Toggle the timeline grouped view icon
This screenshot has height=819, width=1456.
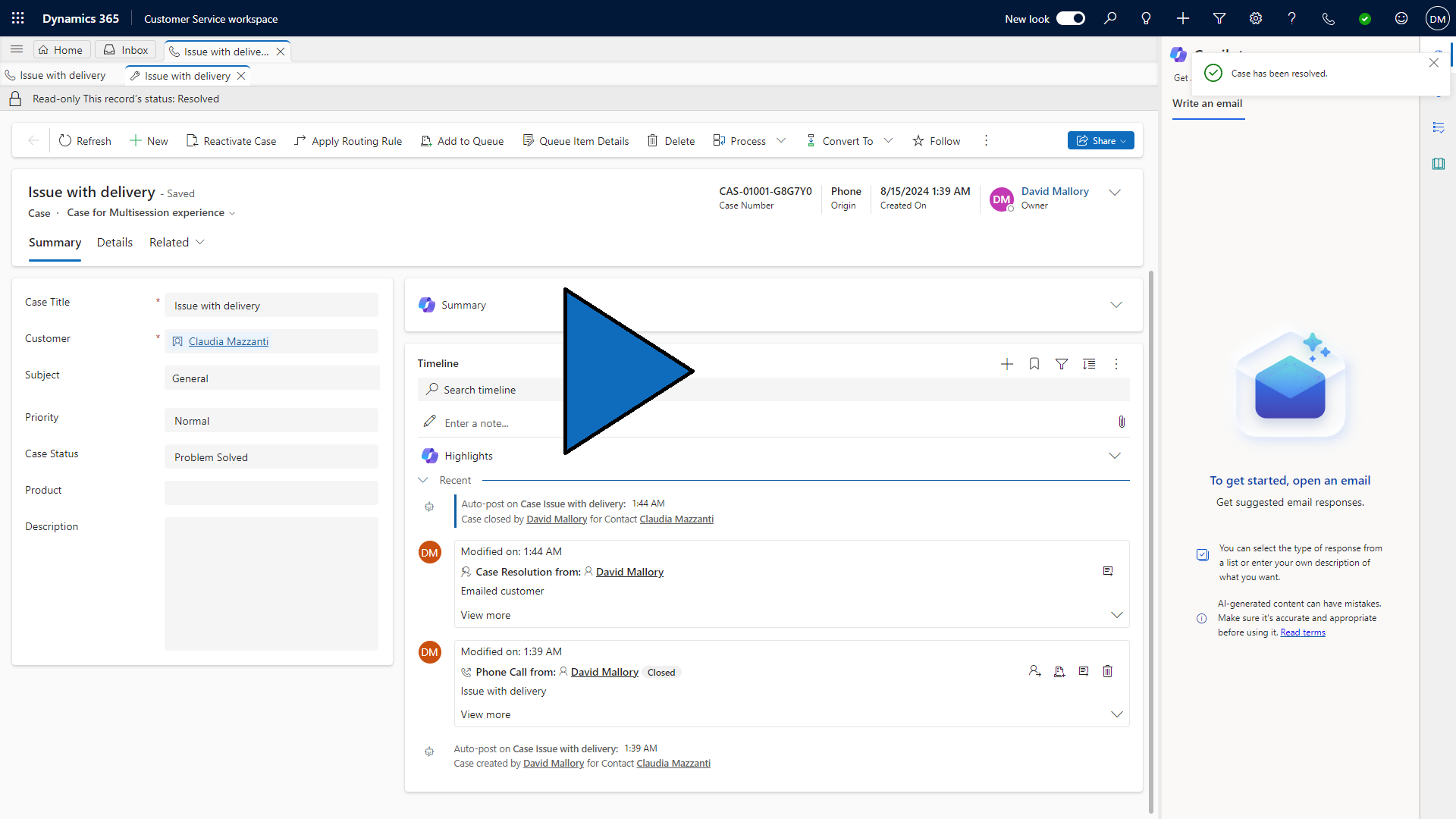tap(1089, 363)
